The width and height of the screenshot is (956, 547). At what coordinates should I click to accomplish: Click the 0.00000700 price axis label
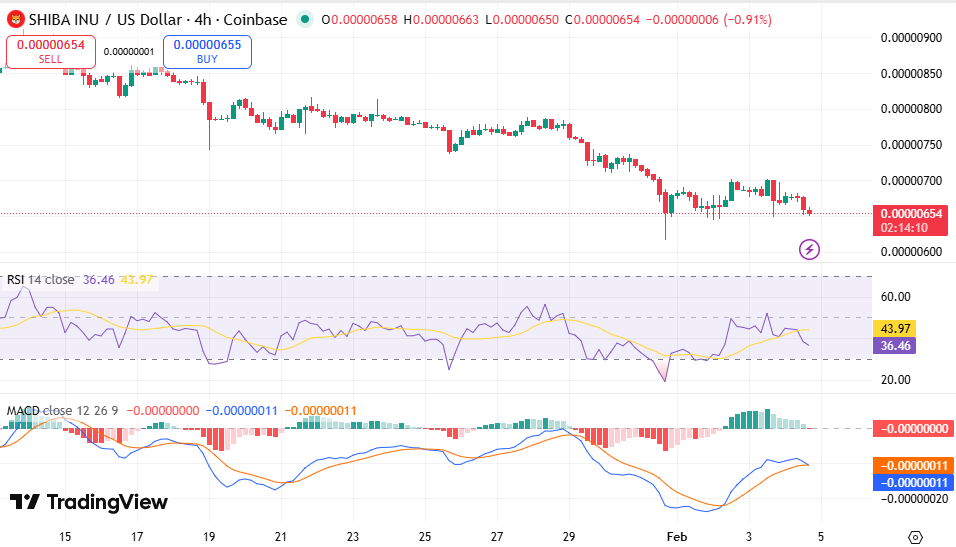[911, 181]
